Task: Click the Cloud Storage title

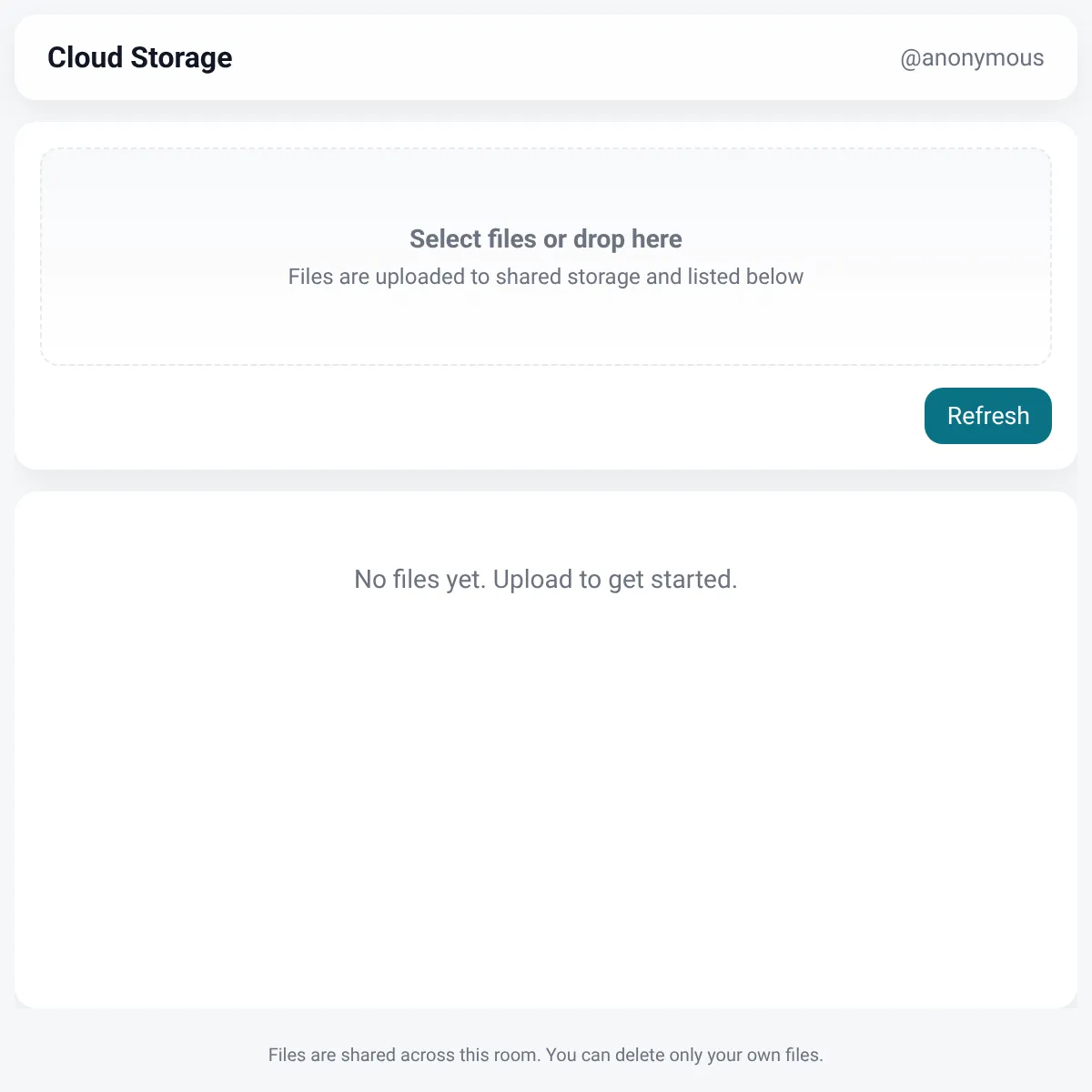Action: (140, 57)
